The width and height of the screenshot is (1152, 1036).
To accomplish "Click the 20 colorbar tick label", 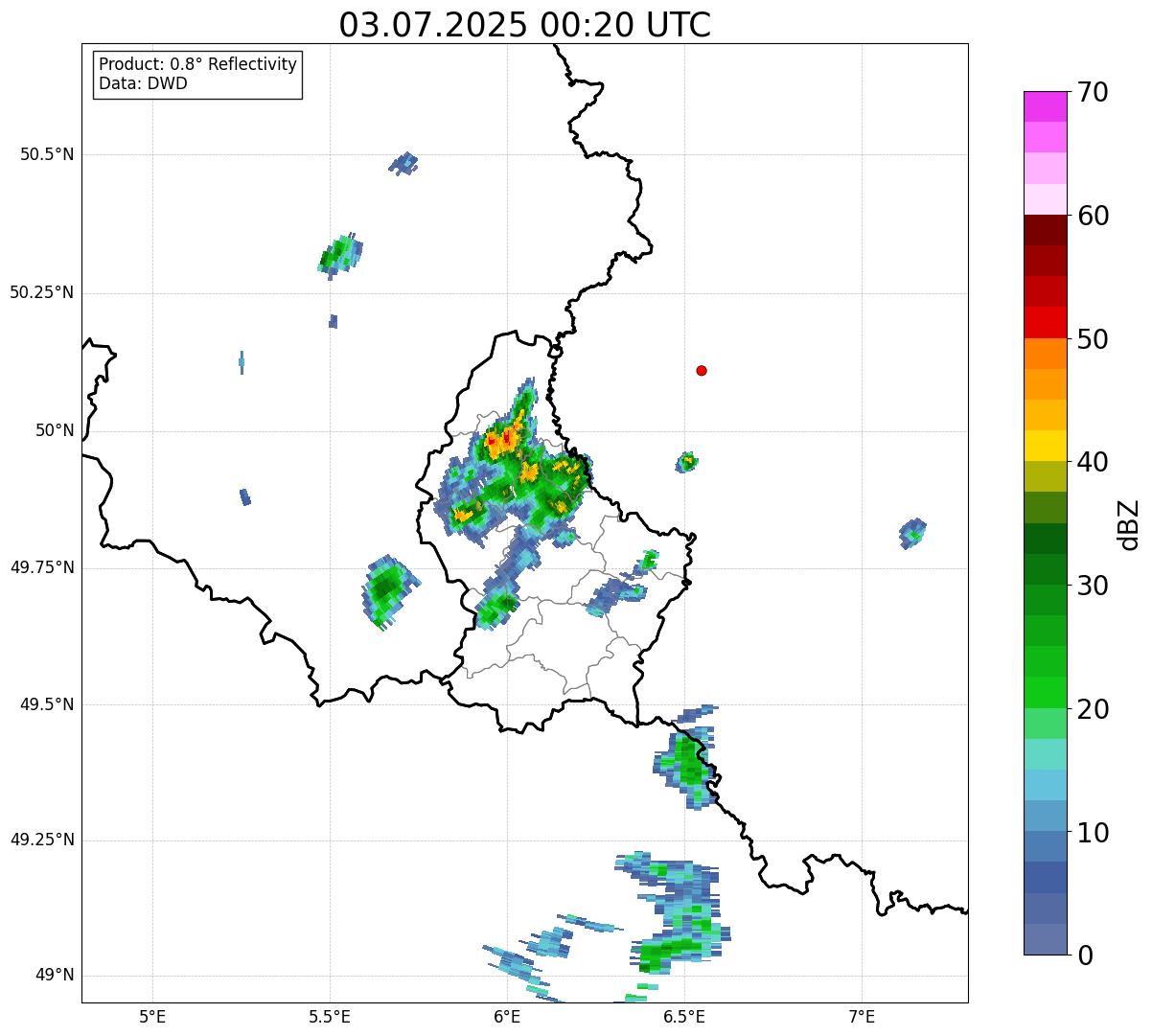I will 1093,709.
